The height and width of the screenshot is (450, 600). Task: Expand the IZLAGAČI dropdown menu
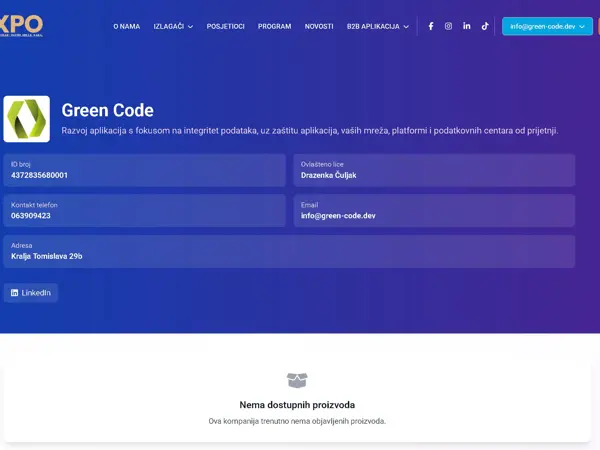173,26
